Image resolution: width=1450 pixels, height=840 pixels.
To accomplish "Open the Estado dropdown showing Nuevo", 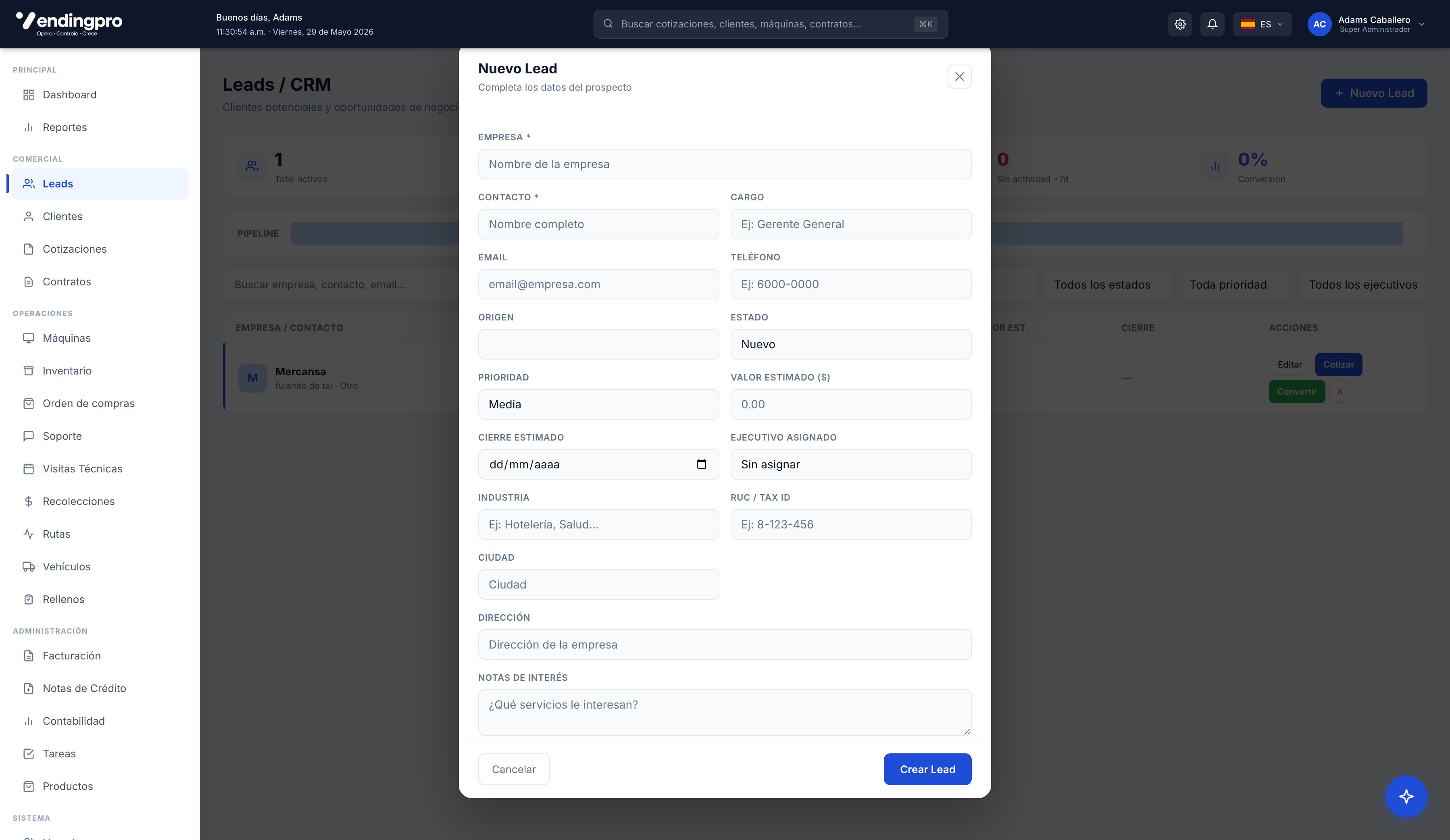I will [x=850, y=344].
